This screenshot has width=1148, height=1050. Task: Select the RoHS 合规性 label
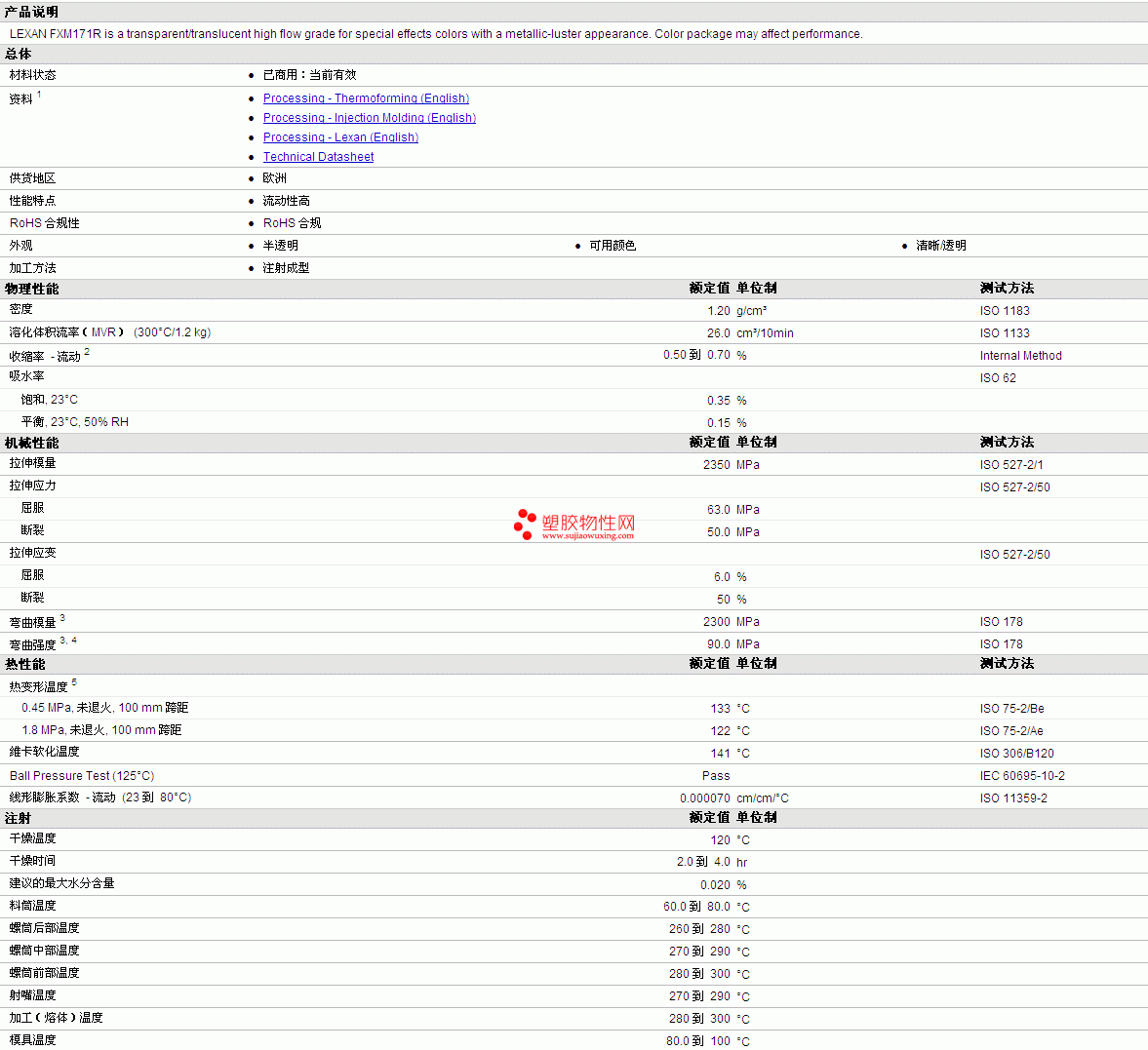[45, 223]
